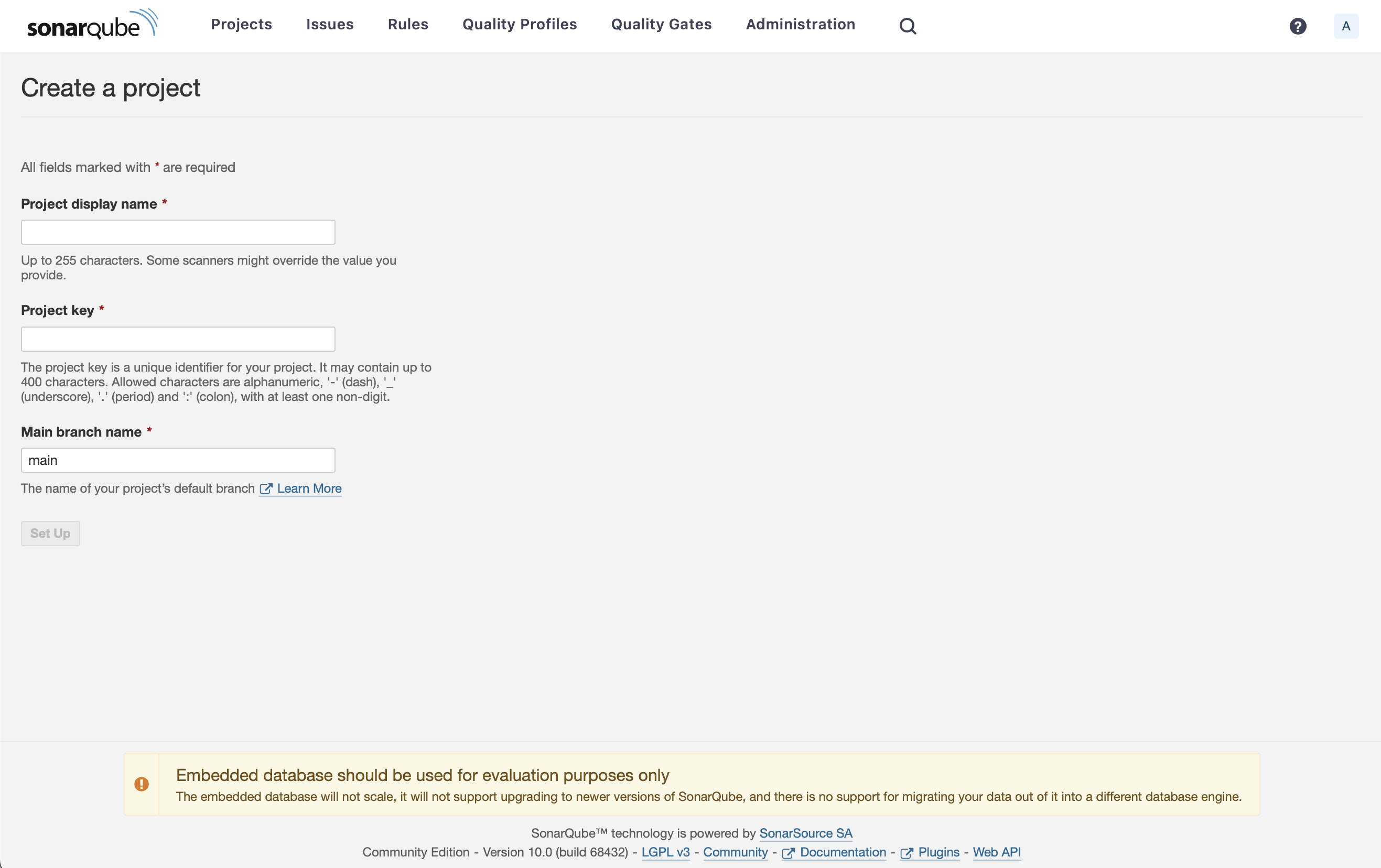The height and width of the screenshot is (868, 1381).
Task: Open the search icon in top navigation
Action: pyautogui.click(x=908, y=26)
